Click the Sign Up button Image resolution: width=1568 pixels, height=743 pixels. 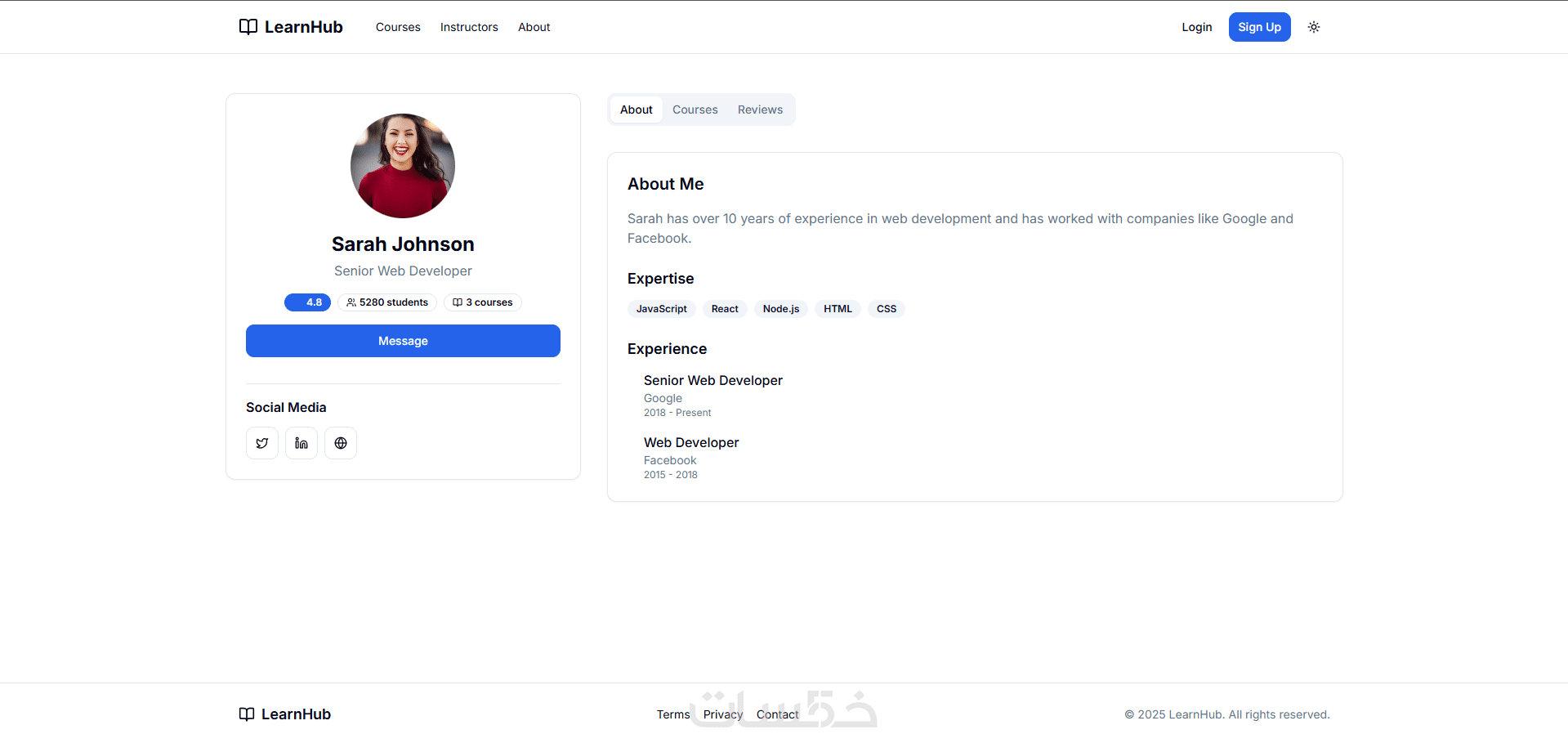click(x=1260, y=27)
